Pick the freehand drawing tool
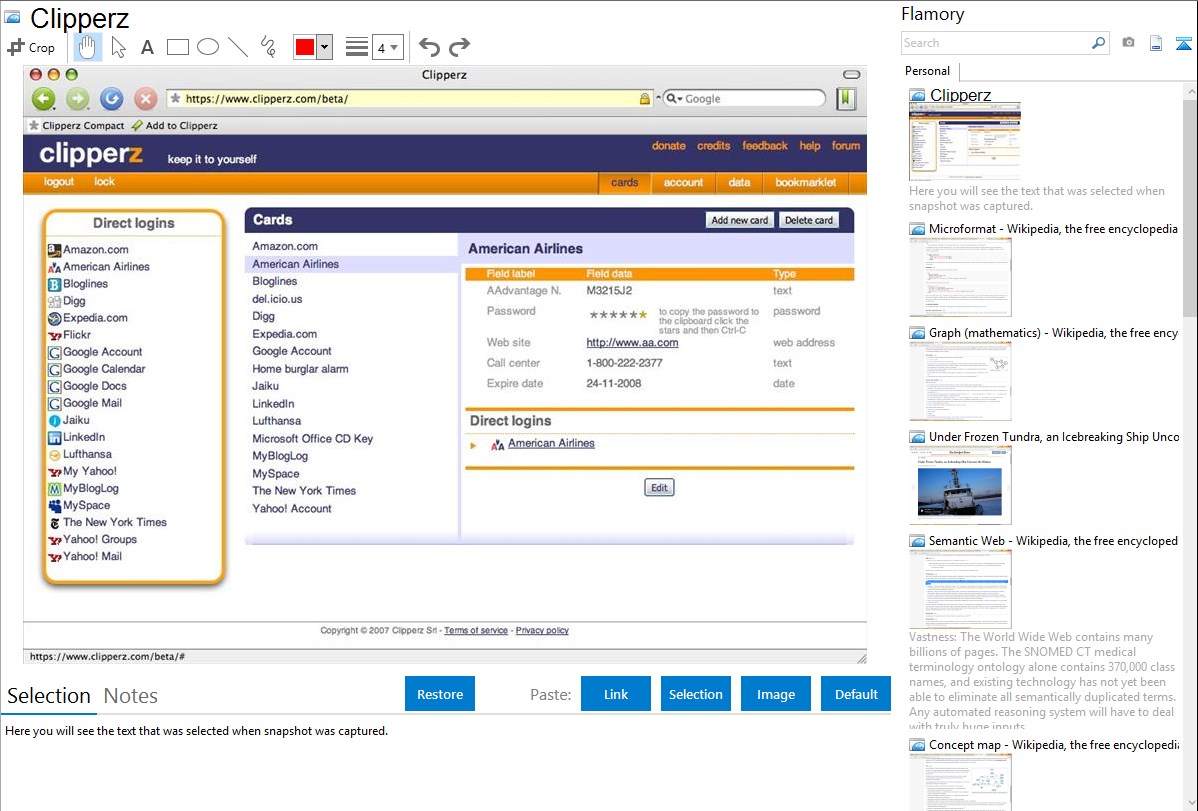This screenshot has height=811, width=1198. 268,47
